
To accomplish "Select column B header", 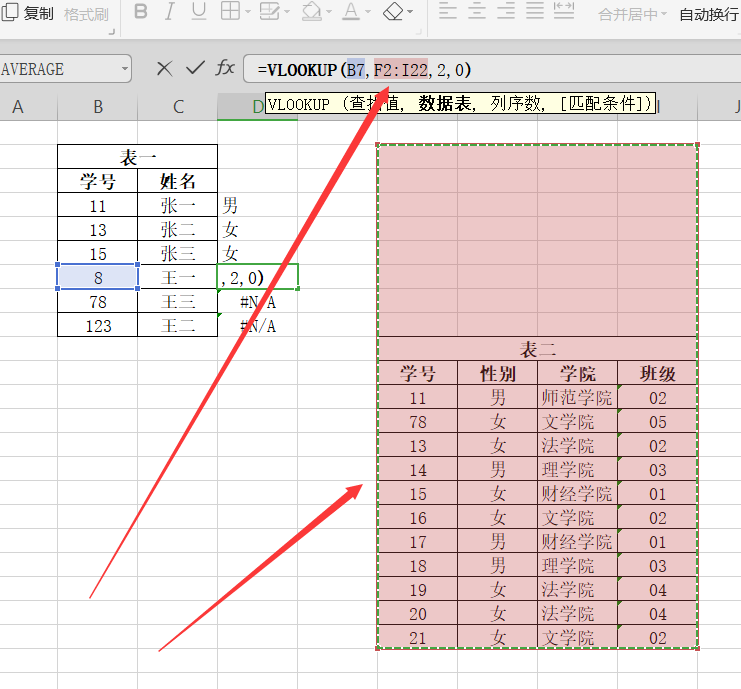I will [x=97, y=107].
